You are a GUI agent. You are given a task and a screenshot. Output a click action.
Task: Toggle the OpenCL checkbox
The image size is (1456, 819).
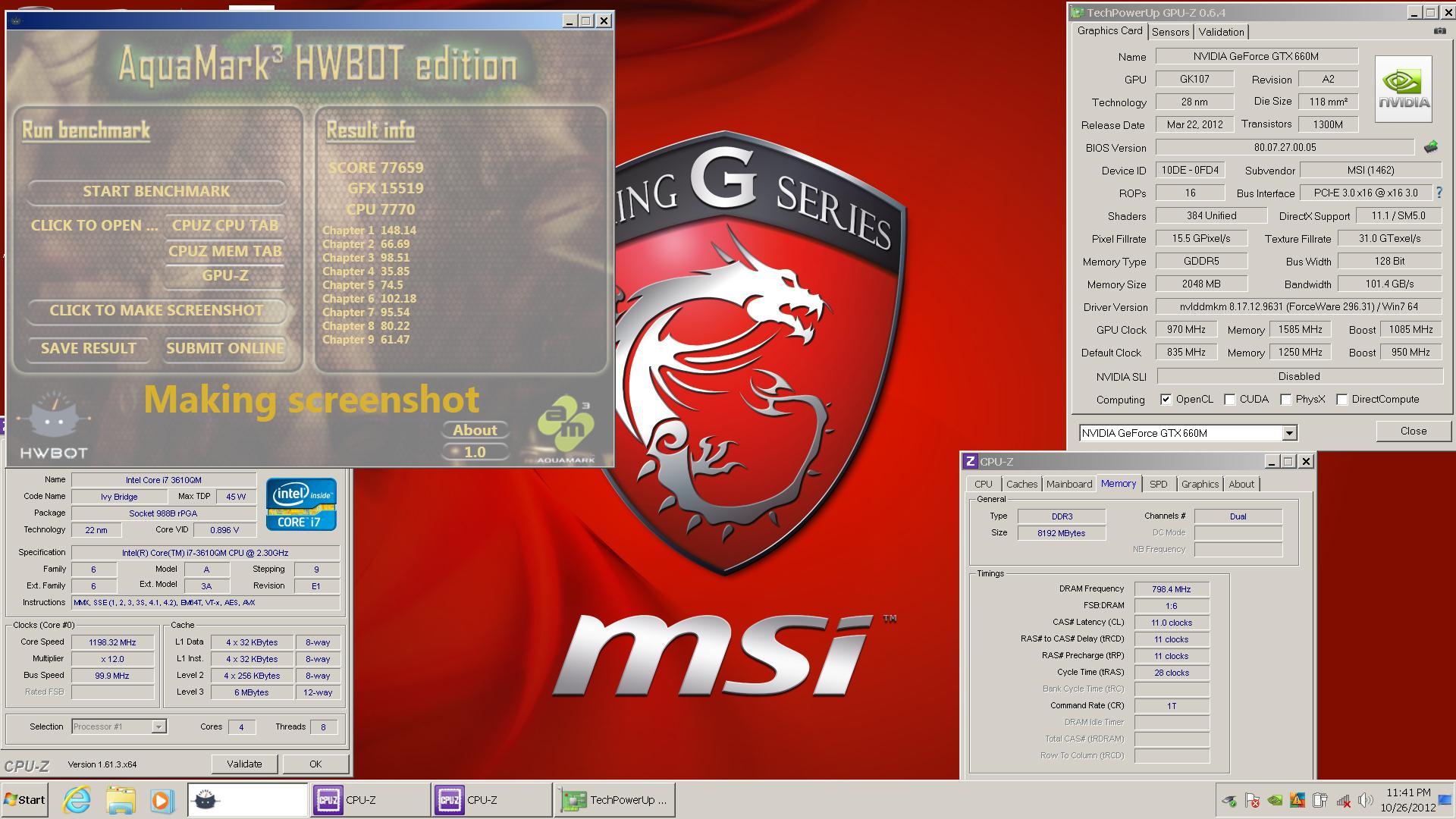[1166, 400]
